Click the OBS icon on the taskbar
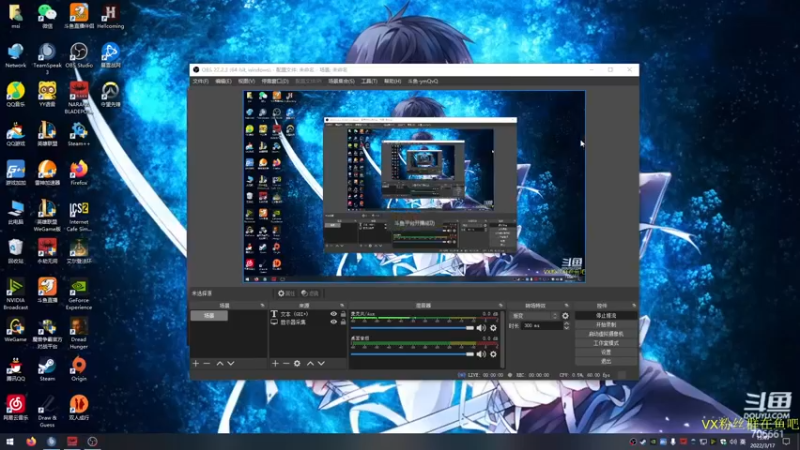Viewport: 800px width, 450px height. (92, 441)
